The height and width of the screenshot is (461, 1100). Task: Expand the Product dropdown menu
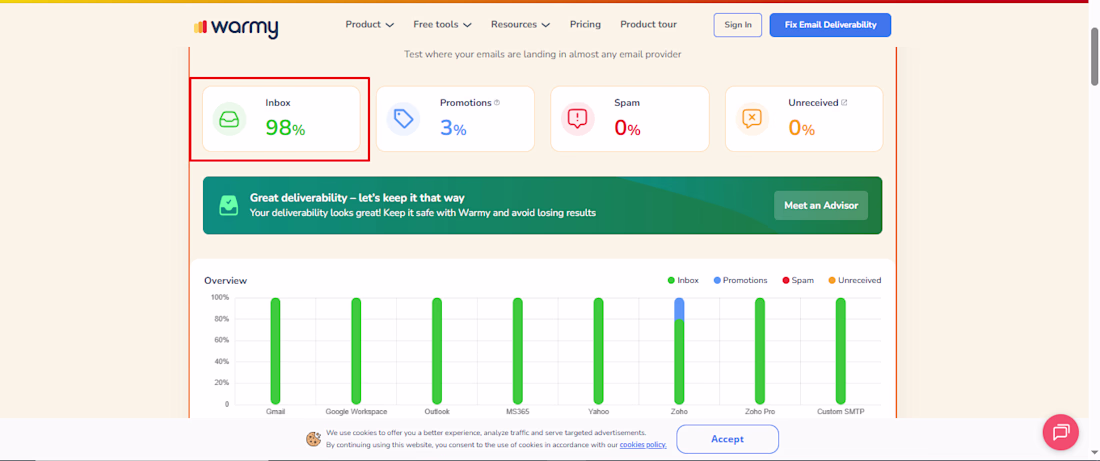370,25
